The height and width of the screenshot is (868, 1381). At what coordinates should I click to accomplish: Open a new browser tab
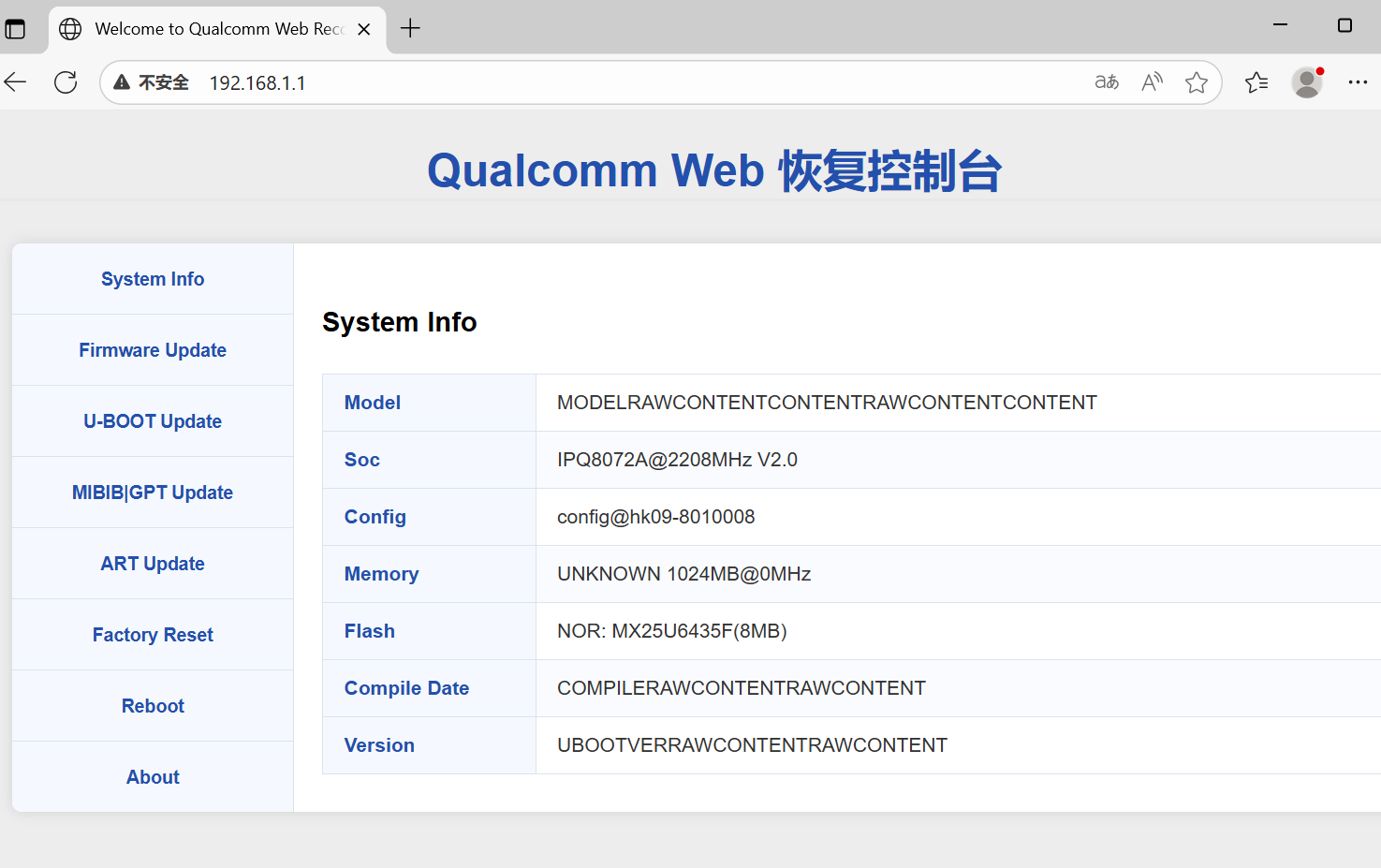(x=410, y=28)
